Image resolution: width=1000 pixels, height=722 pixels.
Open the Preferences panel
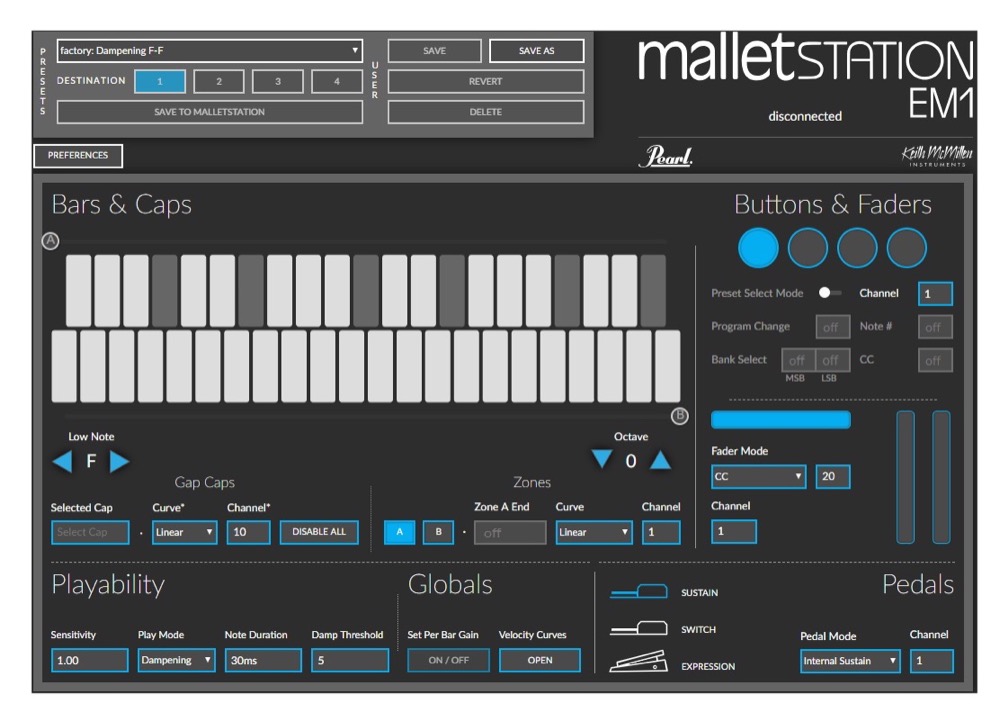click(x=78, y=156)
